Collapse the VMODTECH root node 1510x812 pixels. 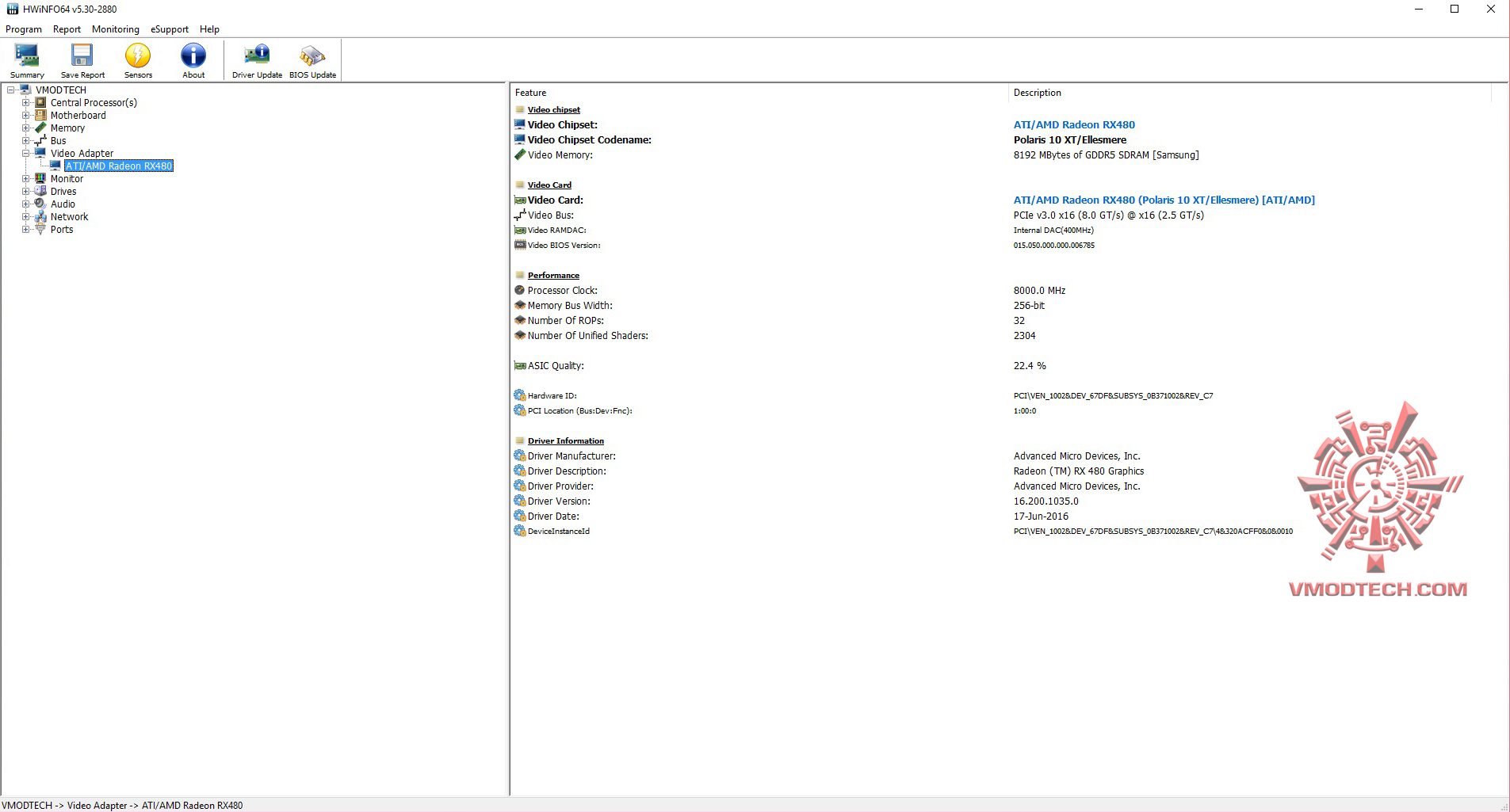pos(11,90)
